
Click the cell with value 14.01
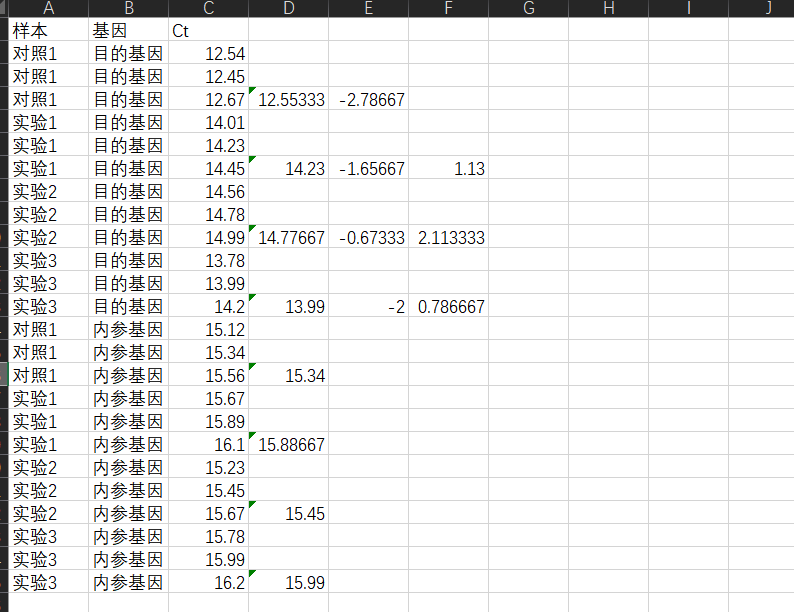tap(208, 123)
